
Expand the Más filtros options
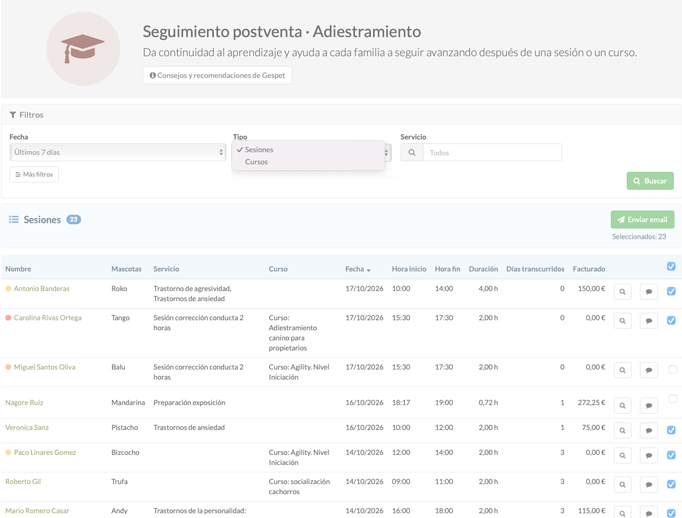pyautogui.click(x=34, y=174)
